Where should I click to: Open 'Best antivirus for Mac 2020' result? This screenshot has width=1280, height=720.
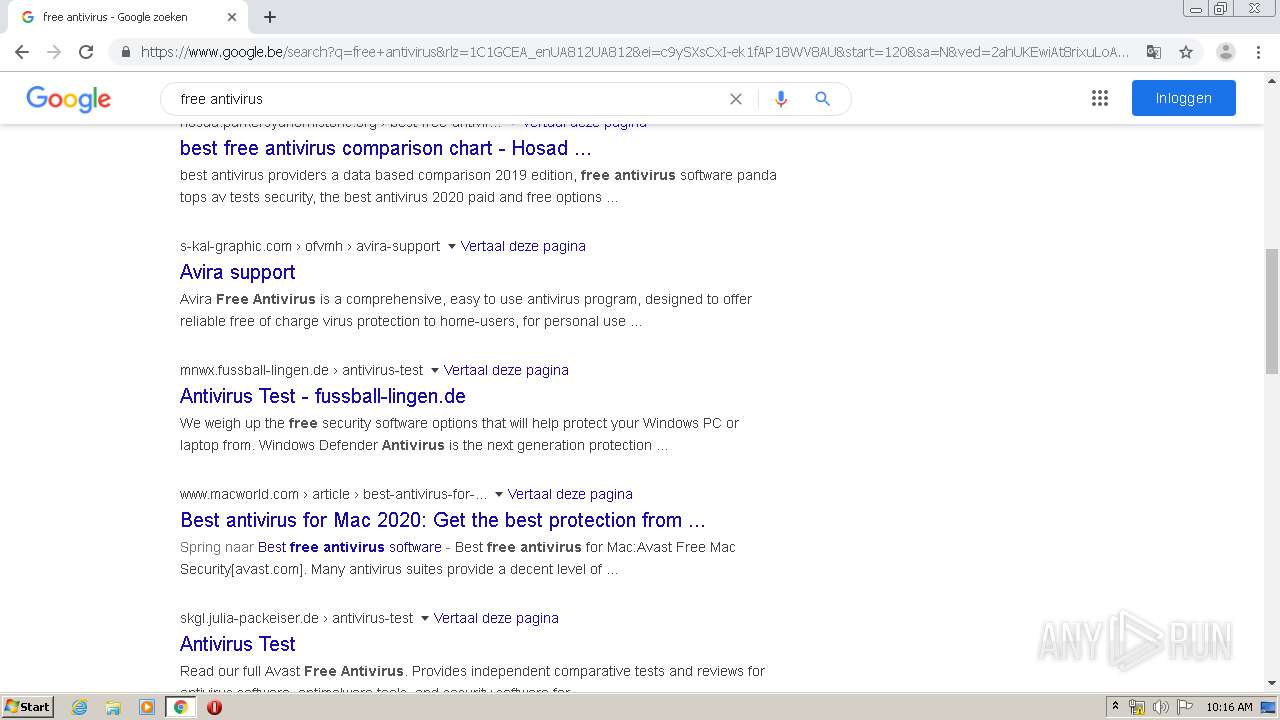pyautogui.click(x=443, y=520)
